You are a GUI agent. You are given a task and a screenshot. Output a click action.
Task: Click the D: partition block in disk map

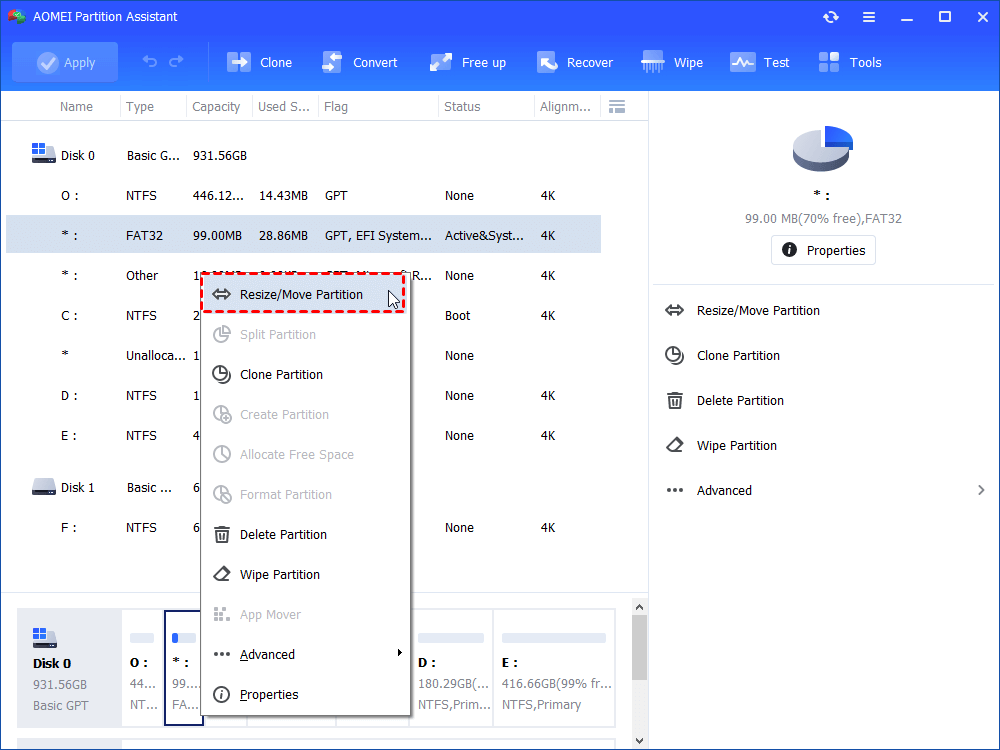coord(452,668)
